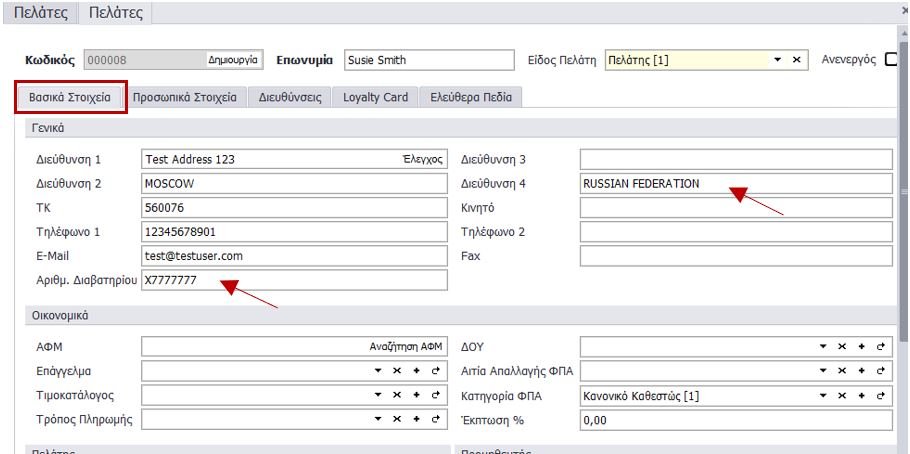The image size is (910, 454).
Task: Click the add (+) icon in ΔΟΥ field
Action: (861, 346)
